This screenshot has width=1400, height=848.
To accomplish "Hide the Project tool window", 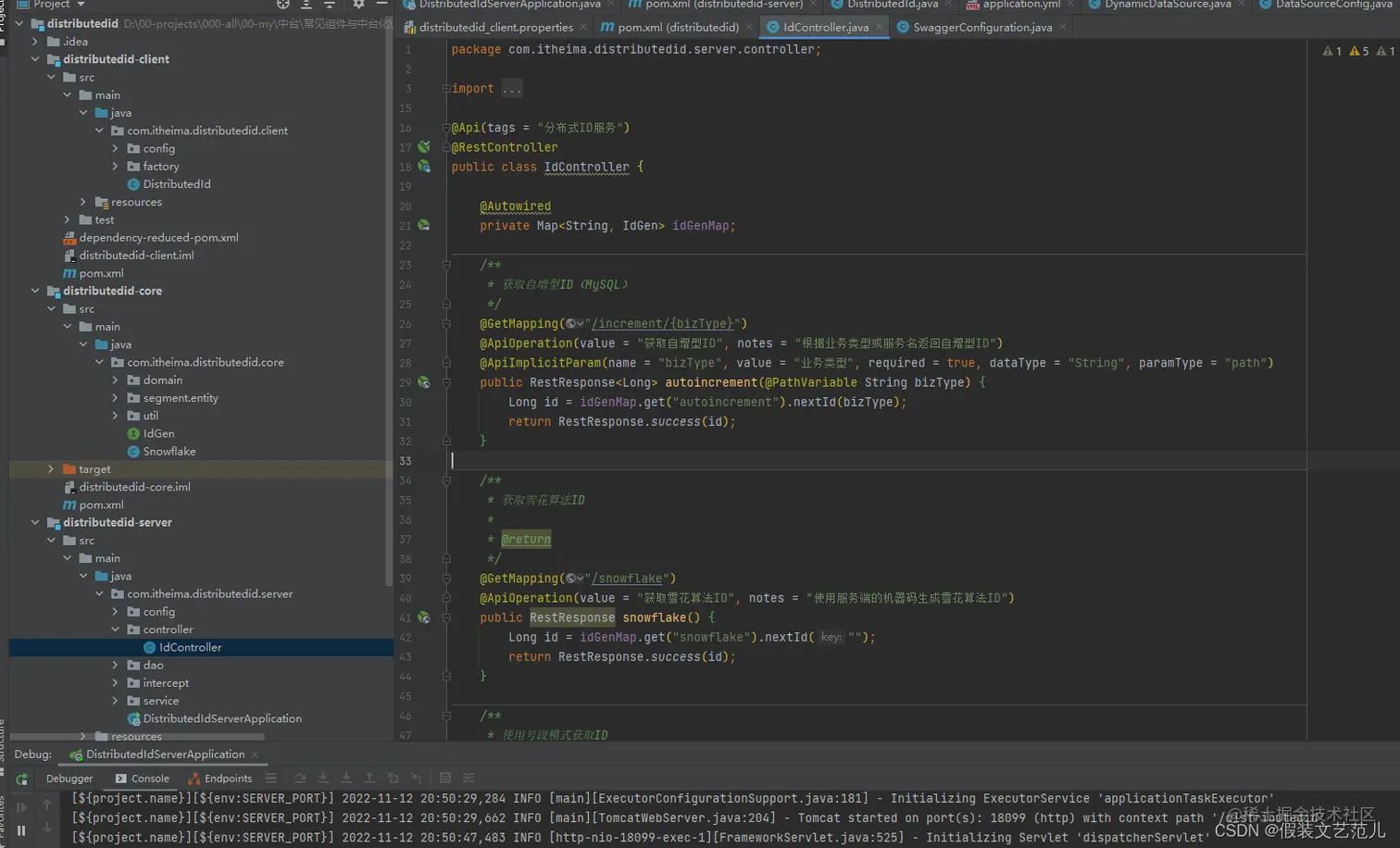I will pos(381,5).
